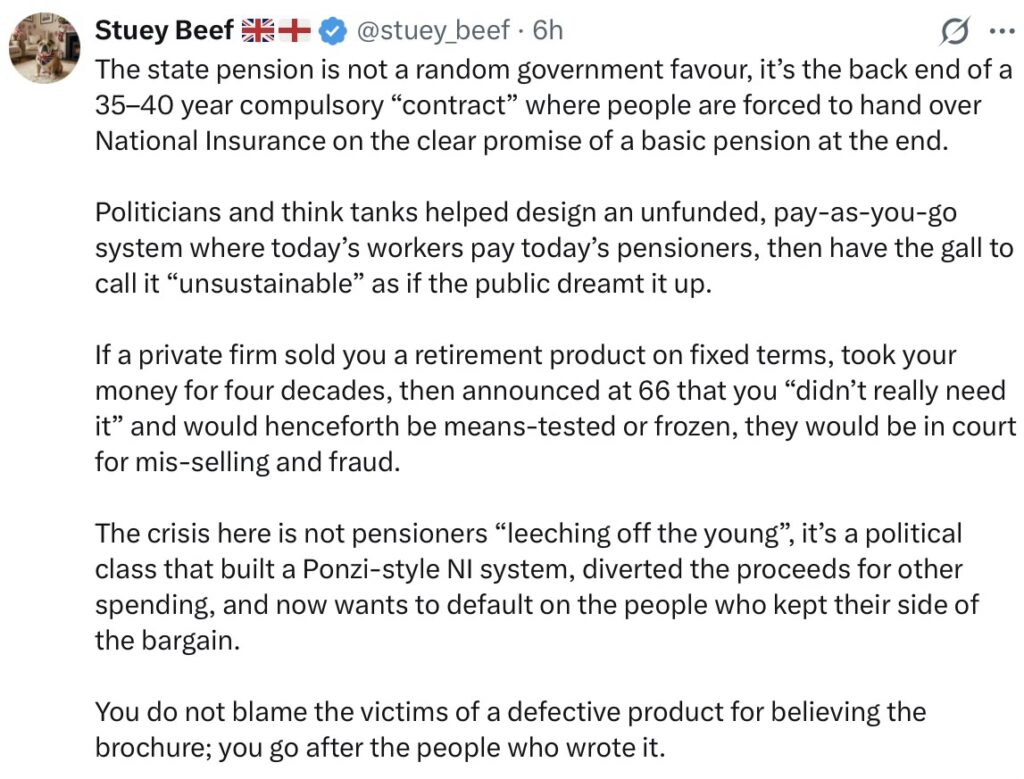
Task: Open the 6h timestamp permalink
Action: [547, 30]
